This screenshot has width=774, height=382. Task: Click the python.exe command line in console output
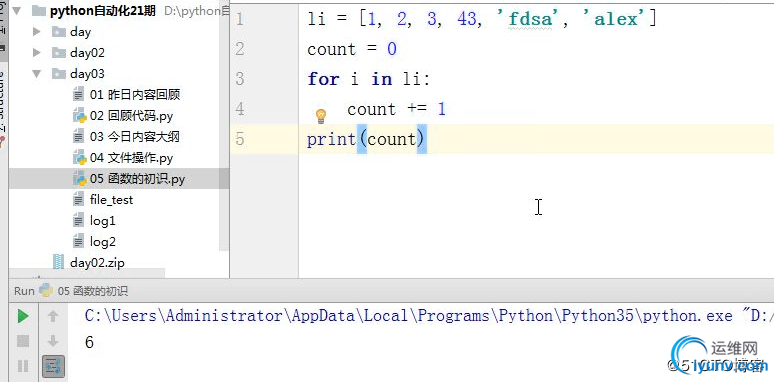pos(429,316)
